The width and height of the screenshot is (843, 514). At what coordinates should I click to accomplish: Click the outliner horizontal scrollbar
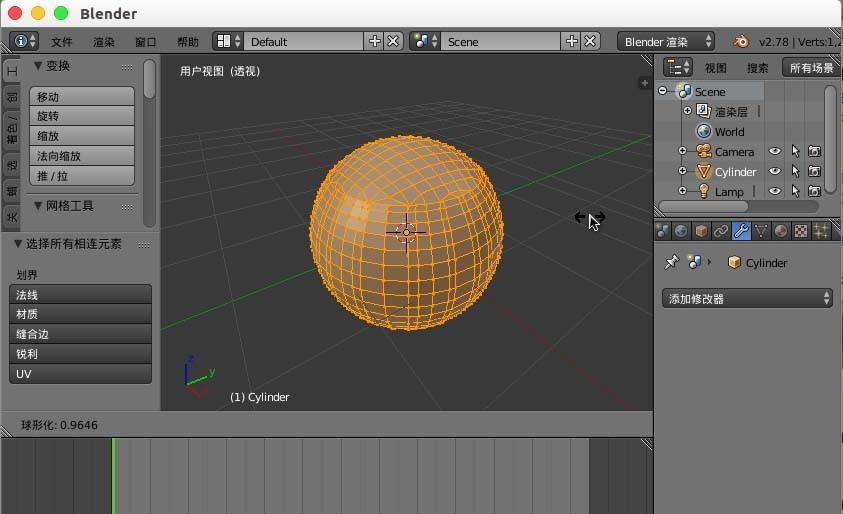click(703, 206)
